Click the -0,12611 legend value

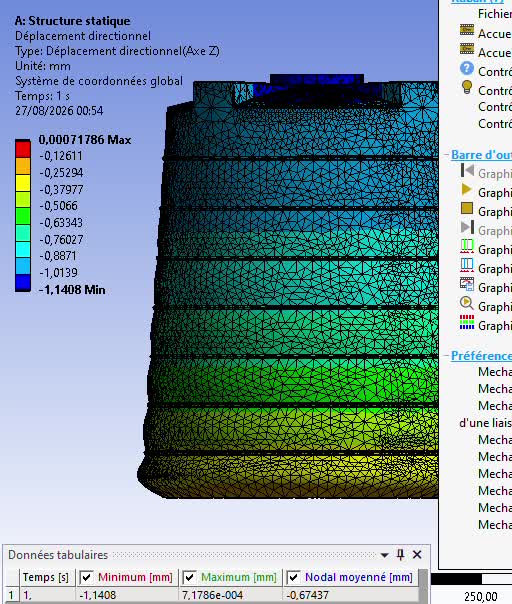coord(61,156)
